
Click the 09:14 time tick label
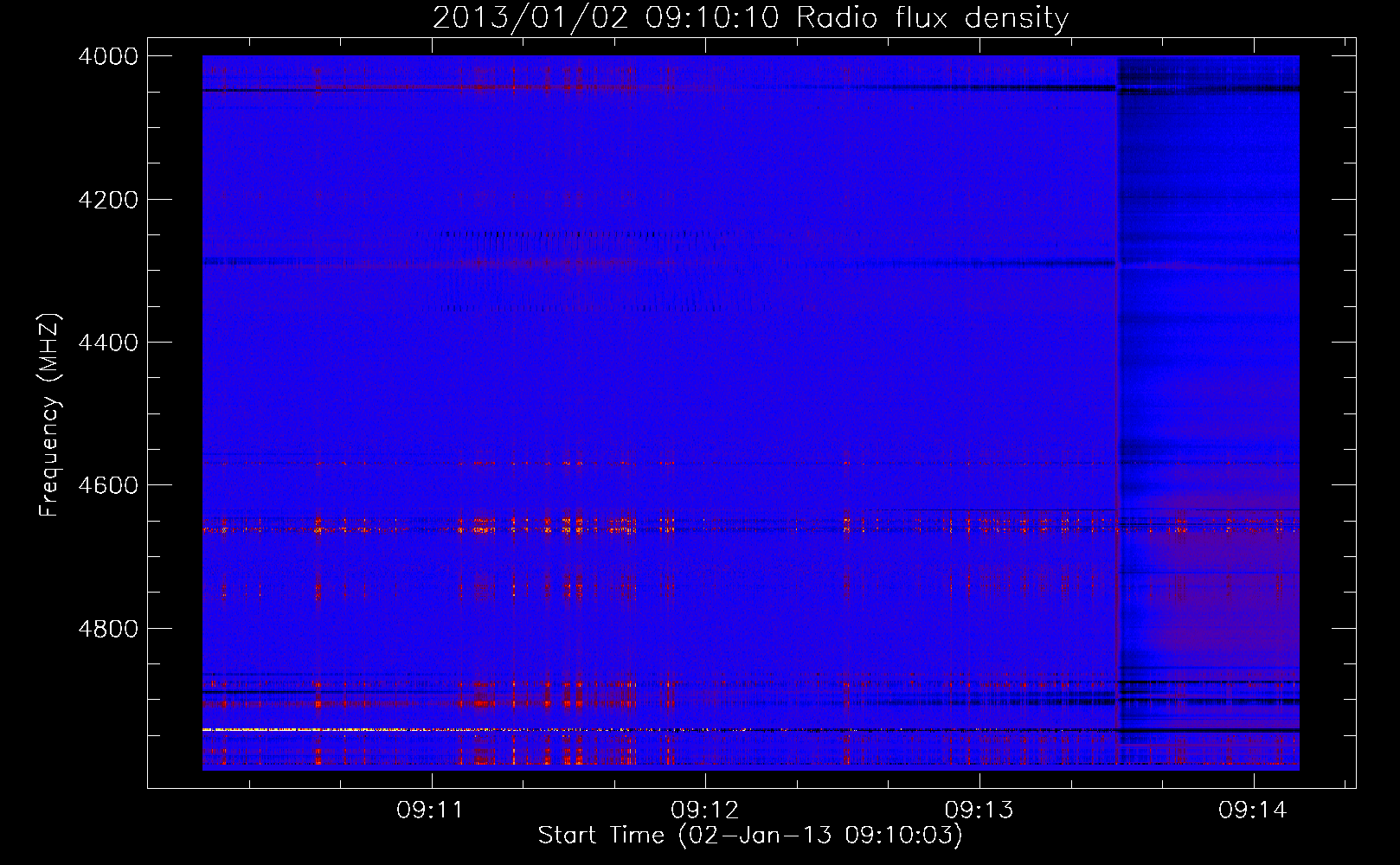pos(1253,811)
